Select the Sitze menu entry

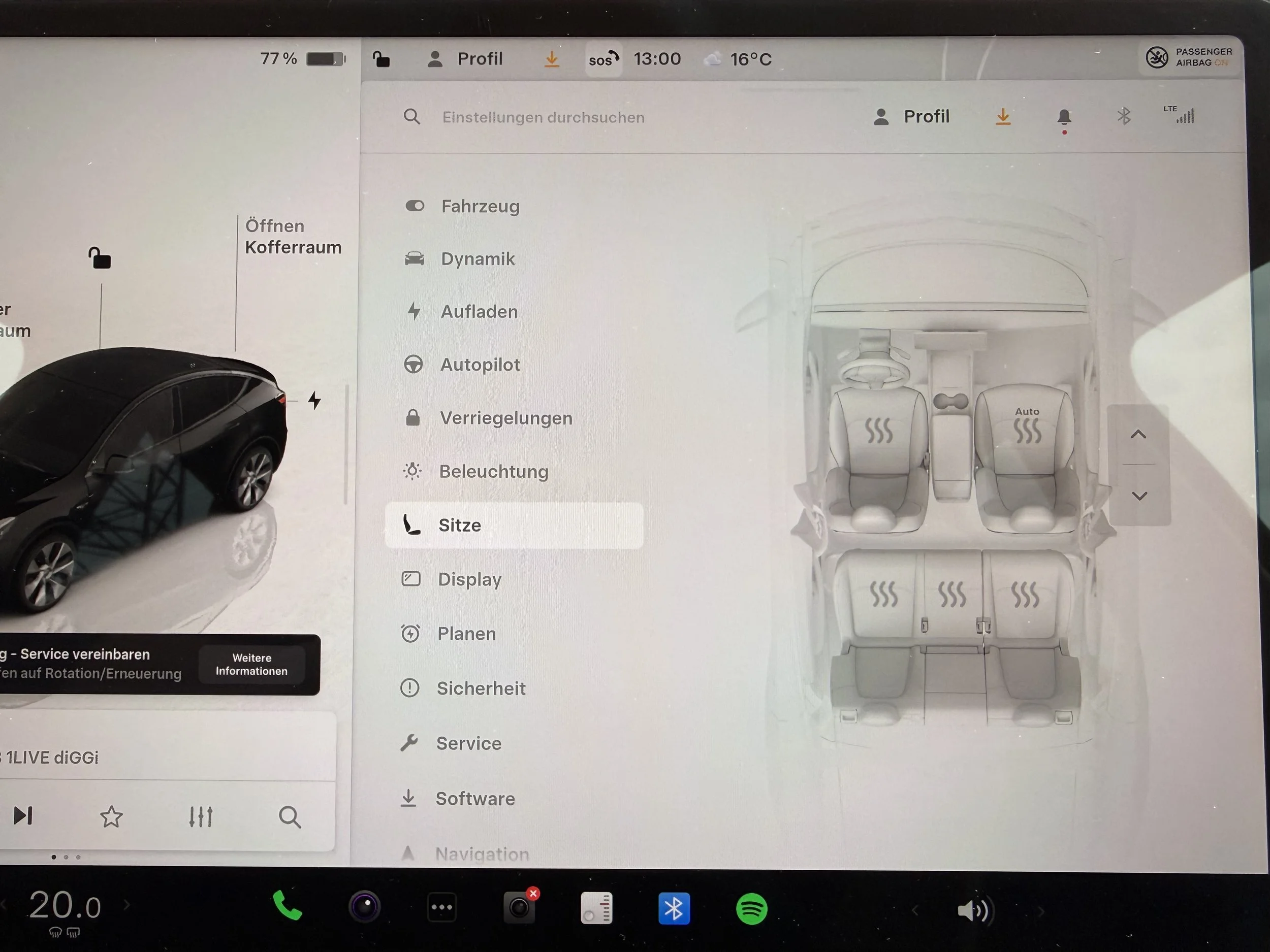point(514,525)
